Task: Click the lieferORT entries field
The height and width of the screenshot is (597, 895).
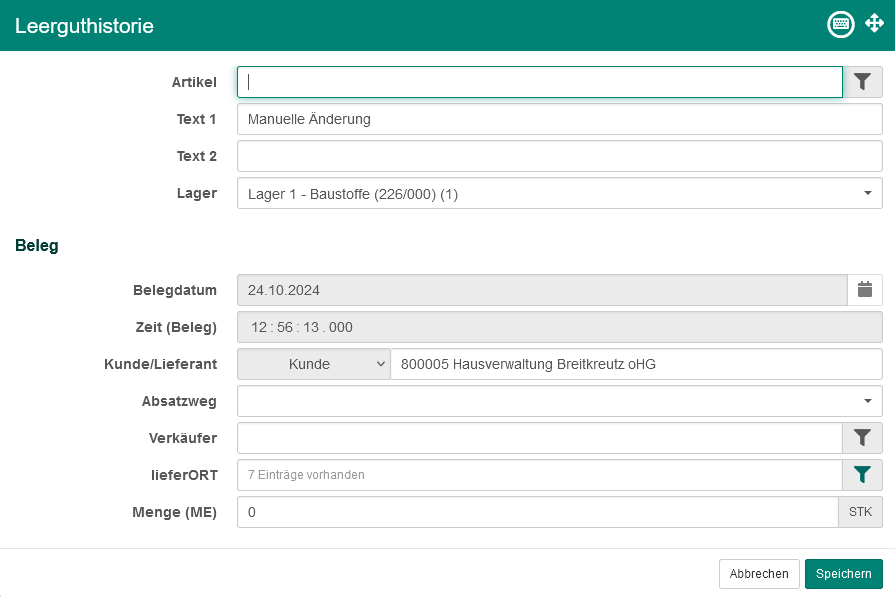Action: click(x=540, y=475)
